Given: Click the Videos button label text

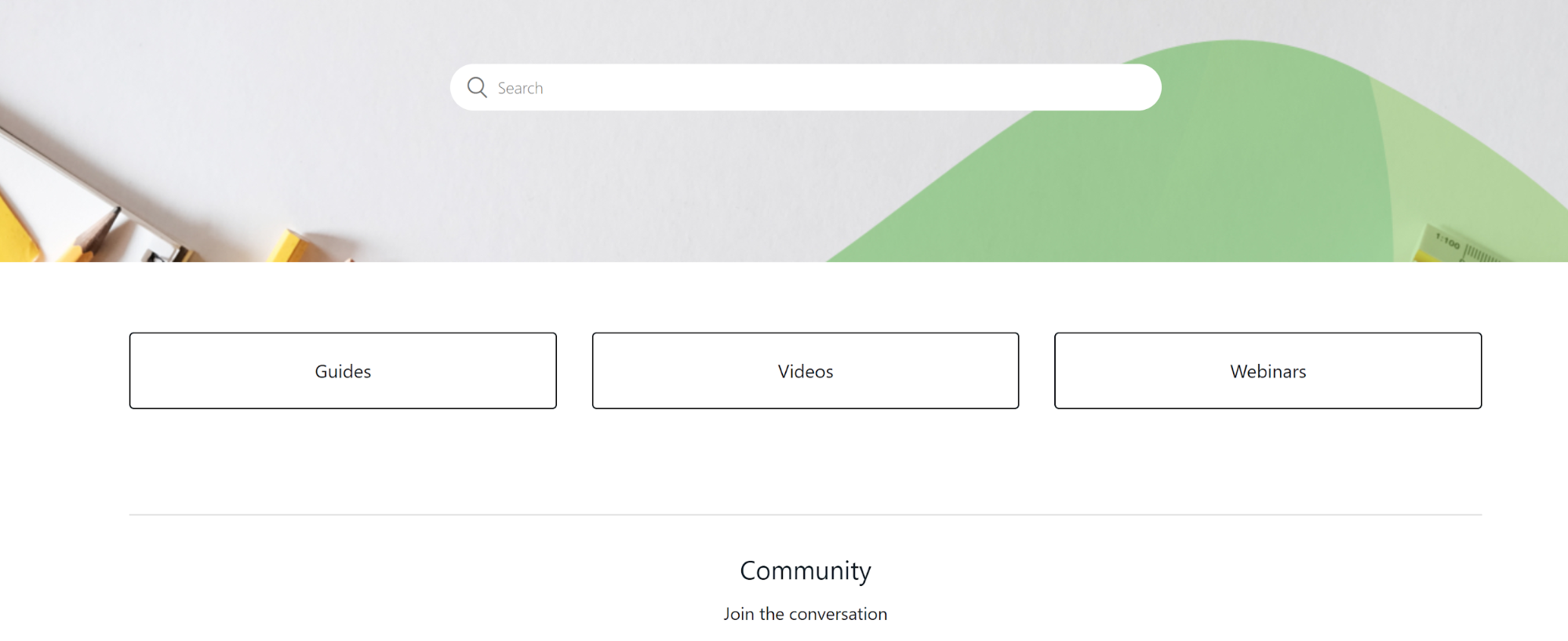Looking at the screenshot, I should point(805,371).
